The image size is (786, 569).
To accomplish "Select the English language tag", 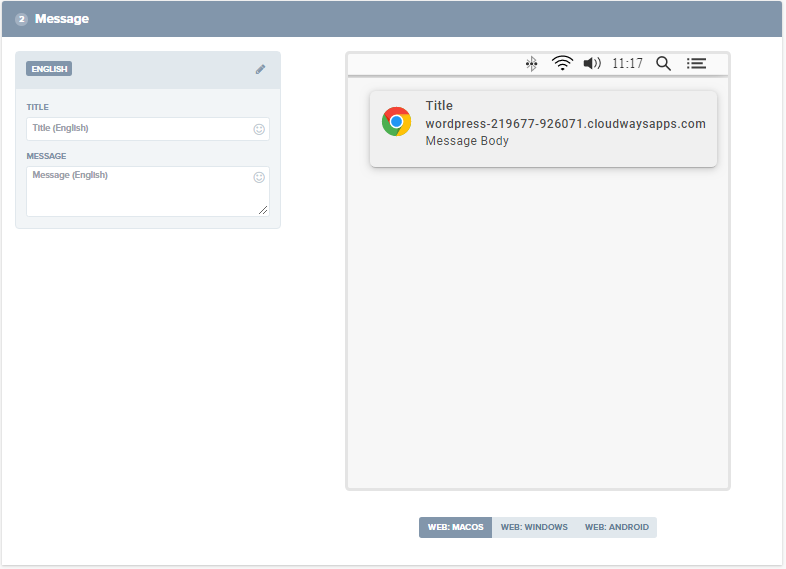I will [49, 69].
